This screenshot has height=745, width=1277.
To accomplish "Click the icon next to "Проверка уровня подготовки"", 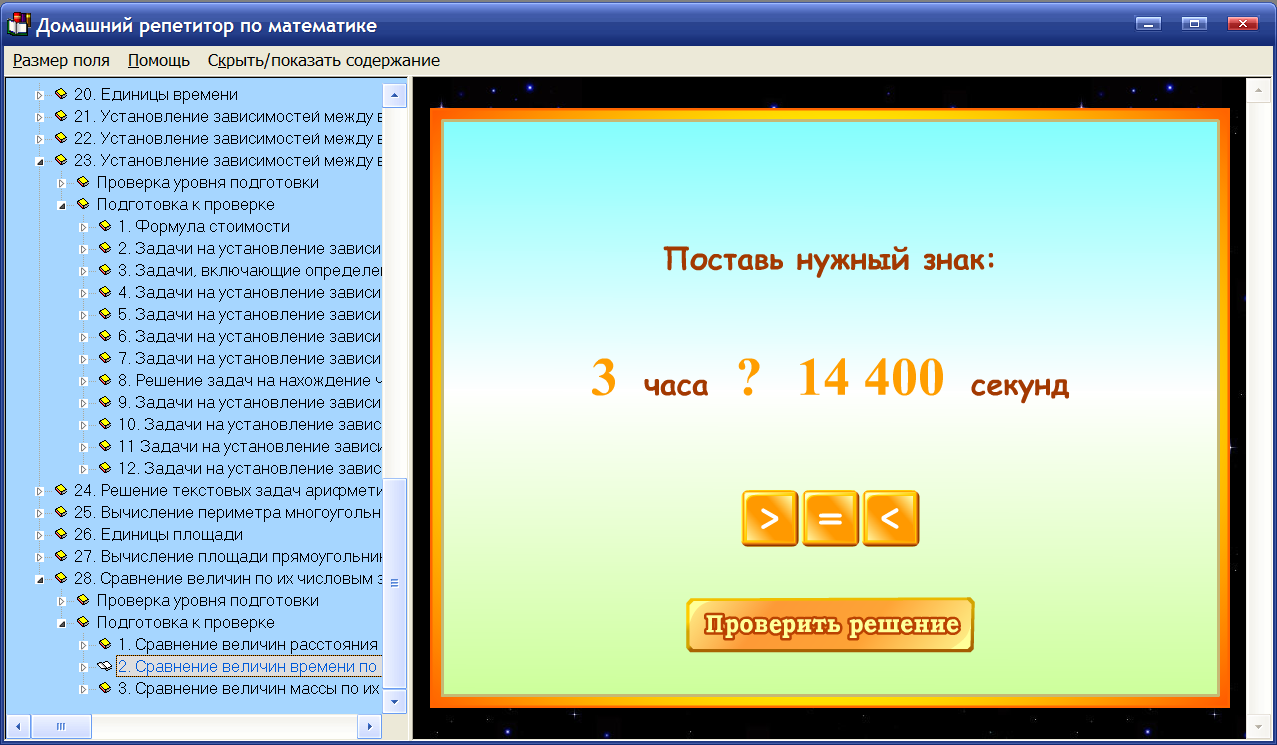I will [81, 182].
